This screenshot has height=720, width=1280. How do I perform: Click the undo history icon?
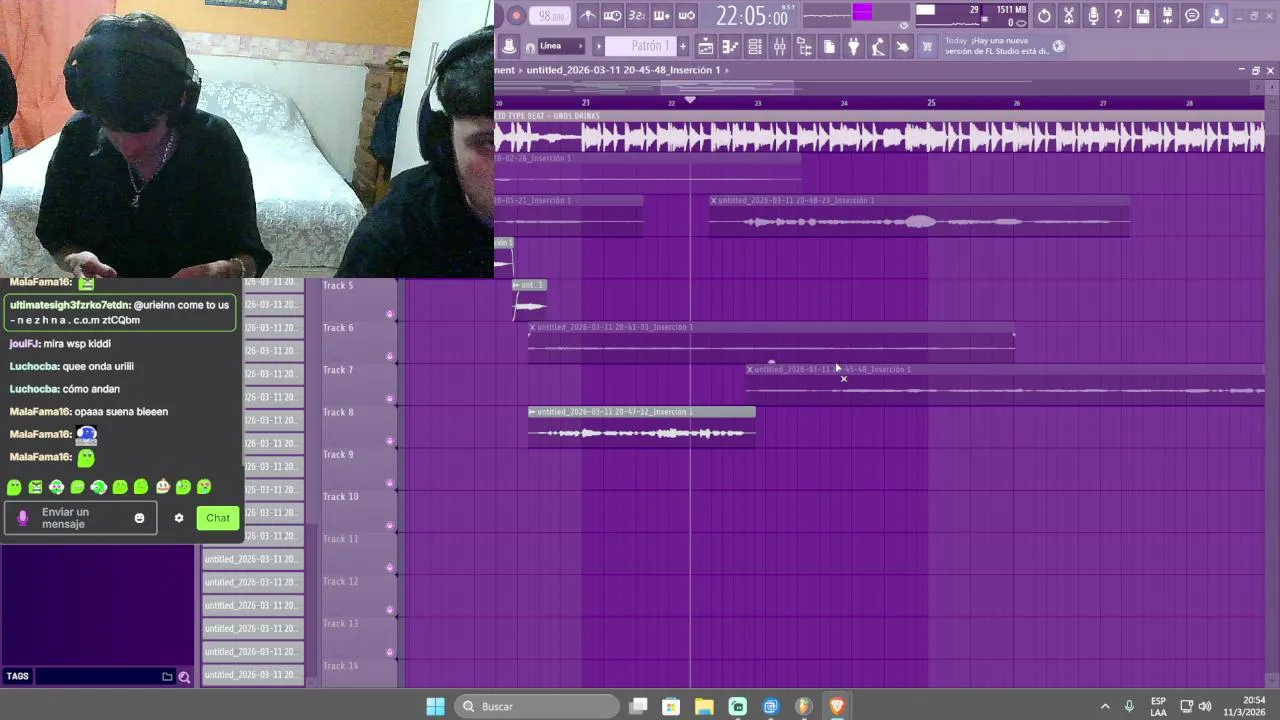pyautogui.click(x=1044, y=16)
